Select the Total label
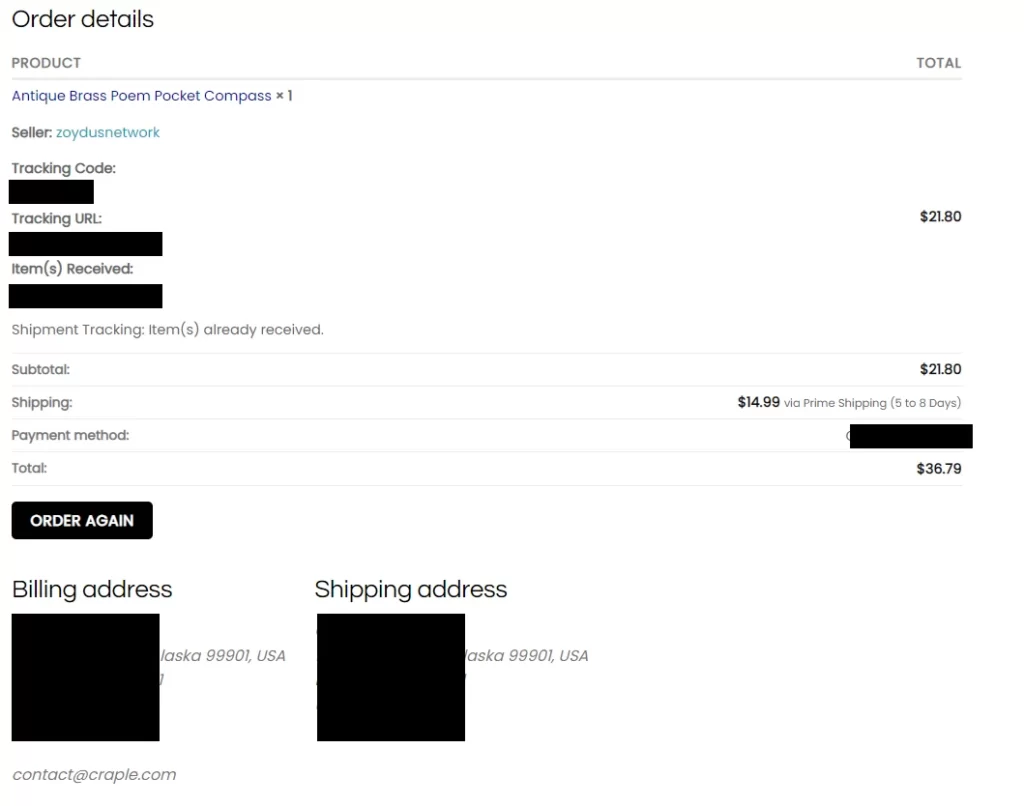Screen dimensions: 1024x806 pos(29,468)
